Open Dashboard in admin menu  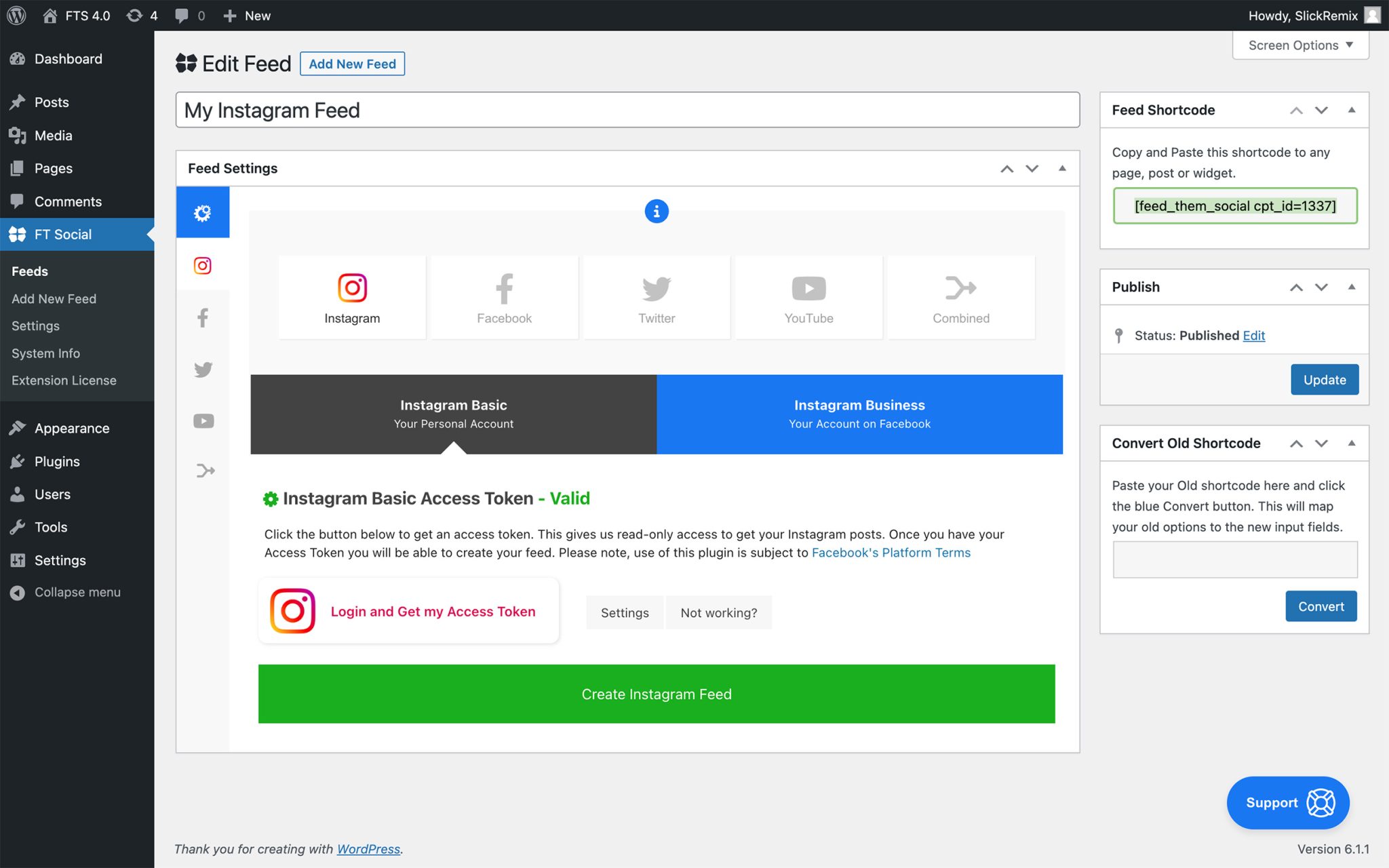tap(77, 59)
